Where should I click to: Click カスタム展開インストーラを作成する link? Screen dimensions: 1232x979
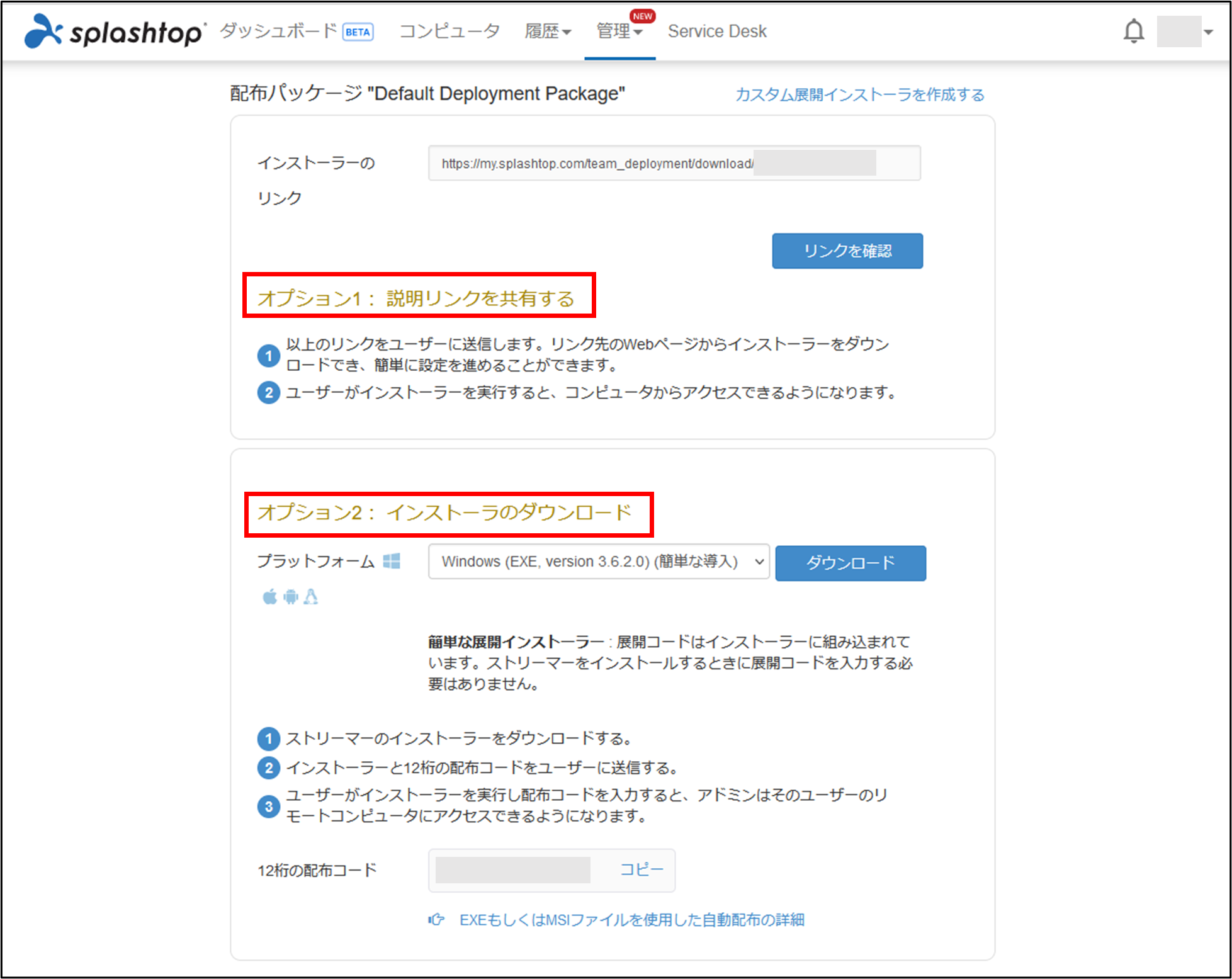click(x=860, y=94)
